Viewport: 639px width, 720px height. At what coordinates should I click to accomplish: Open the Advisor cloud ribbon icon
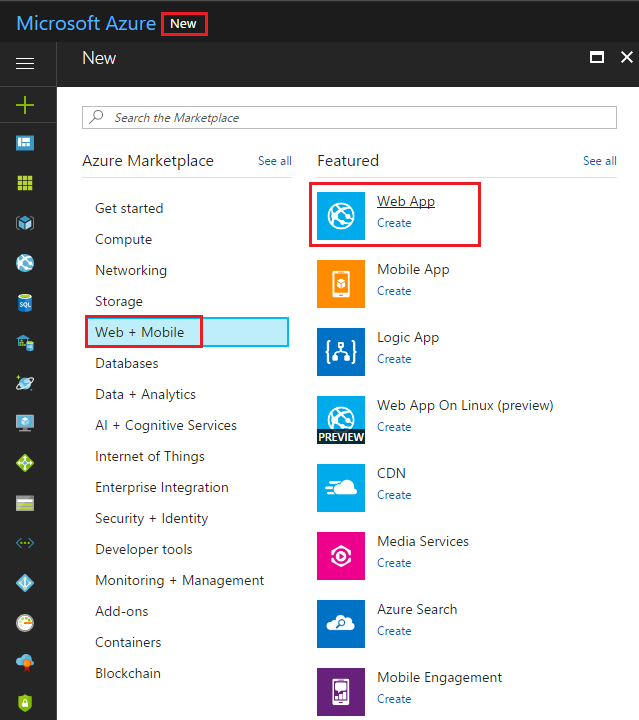pos(25,663)
